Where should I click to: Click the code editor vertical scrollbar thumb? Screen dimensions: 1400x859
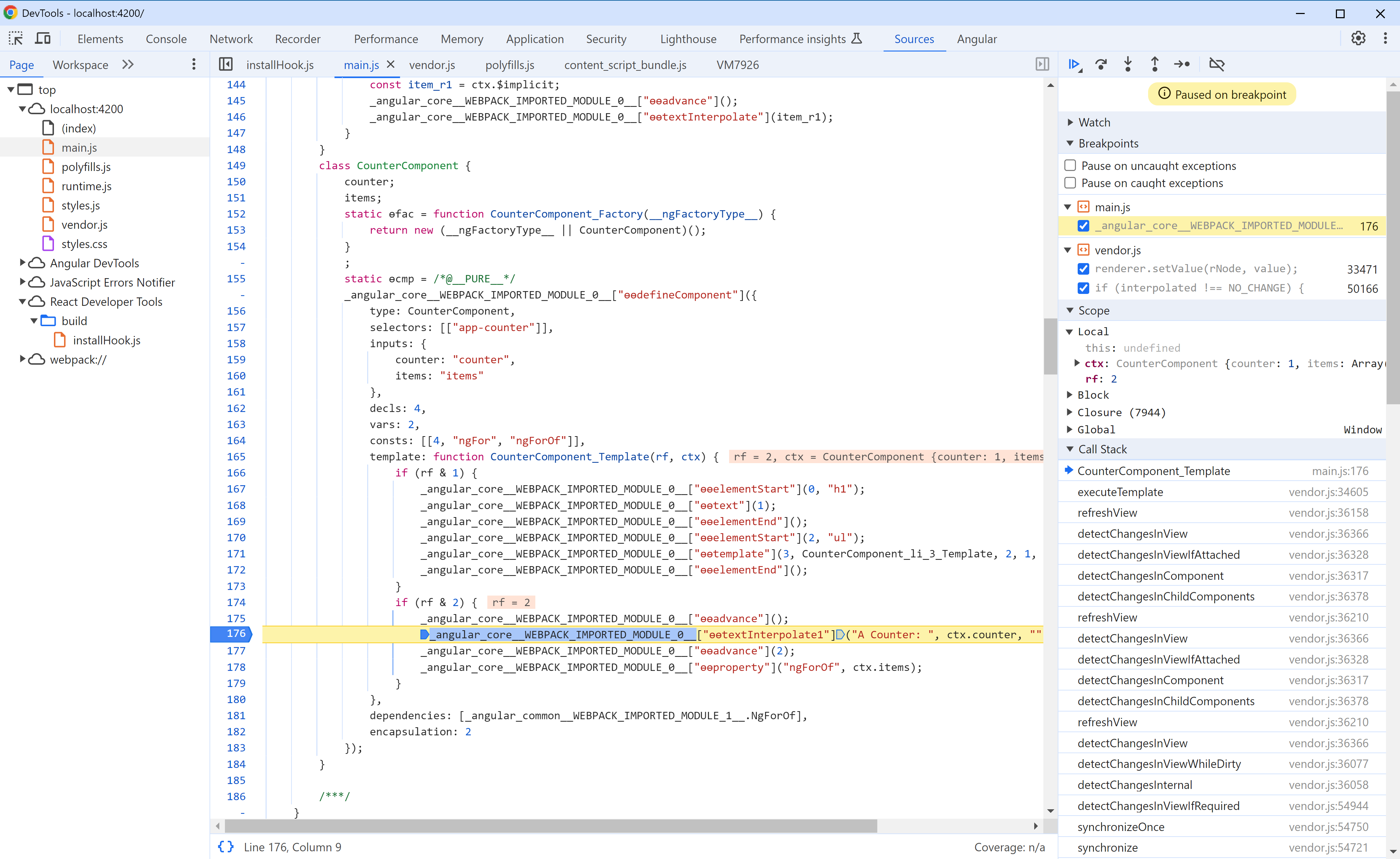(1050, 346)
